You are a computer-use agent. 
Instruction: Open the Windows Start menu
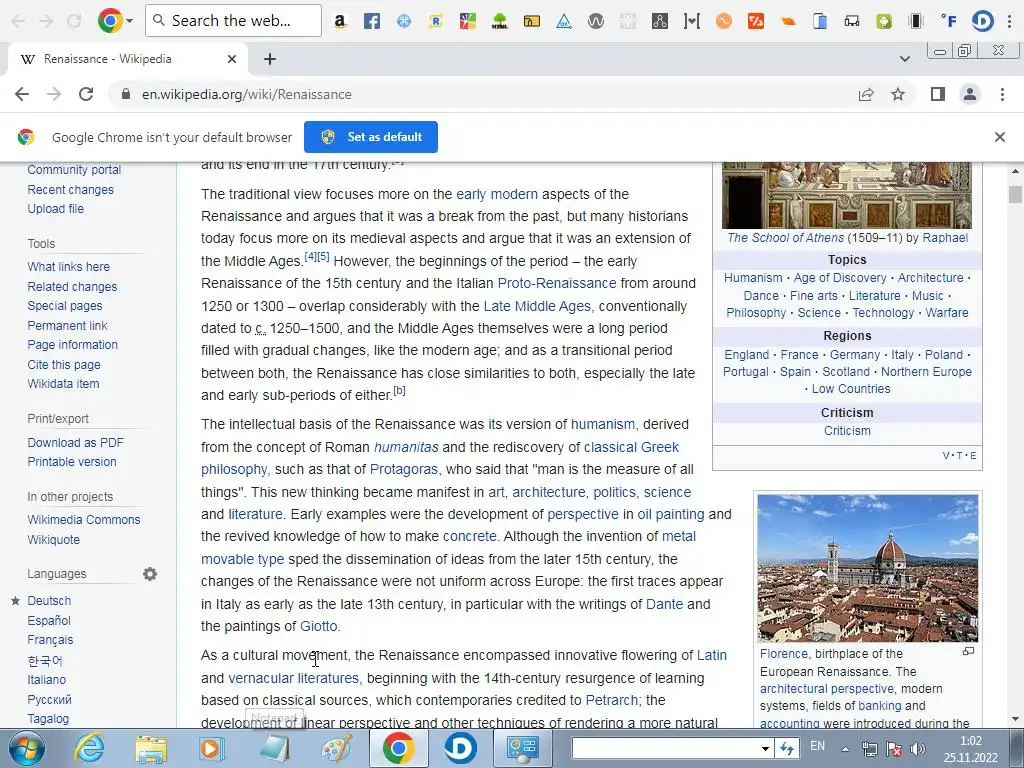(27, 748)
